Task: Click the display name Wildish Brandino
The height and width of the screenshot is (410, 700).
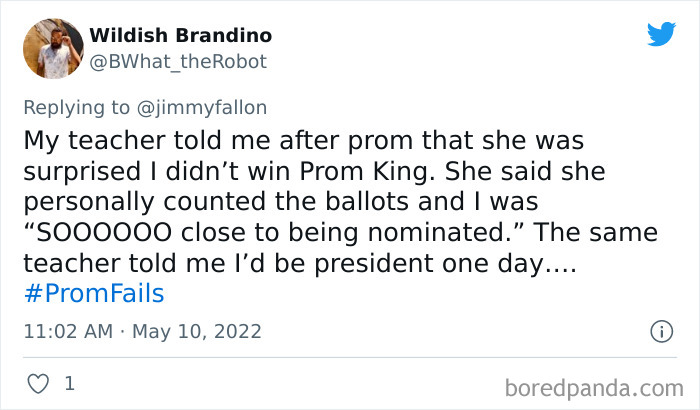Action: coord(180,36)
